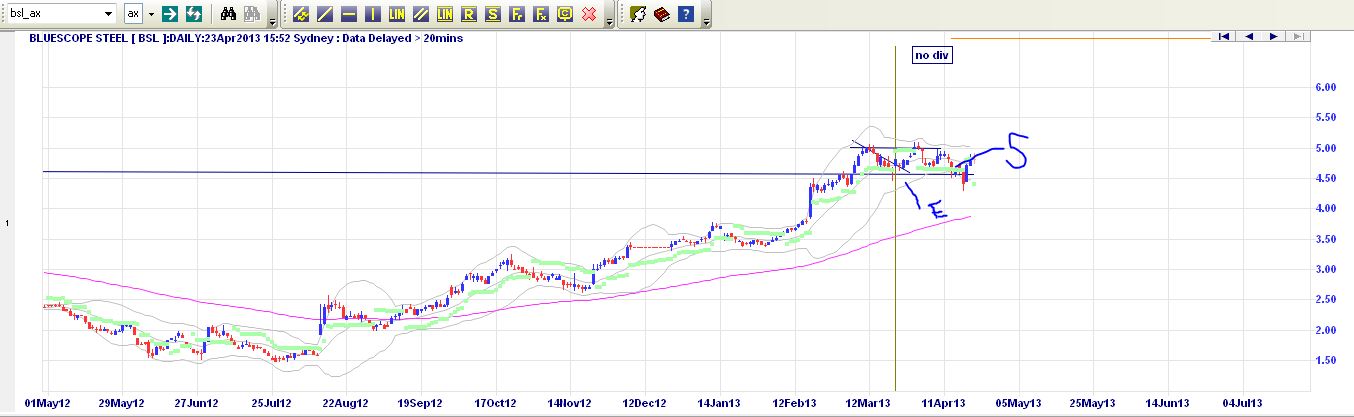Image resolution: width=1354 pixels, height=417 pixels.
Task: Select the zigzag drawing tool icon
Action: click(300, 14)
